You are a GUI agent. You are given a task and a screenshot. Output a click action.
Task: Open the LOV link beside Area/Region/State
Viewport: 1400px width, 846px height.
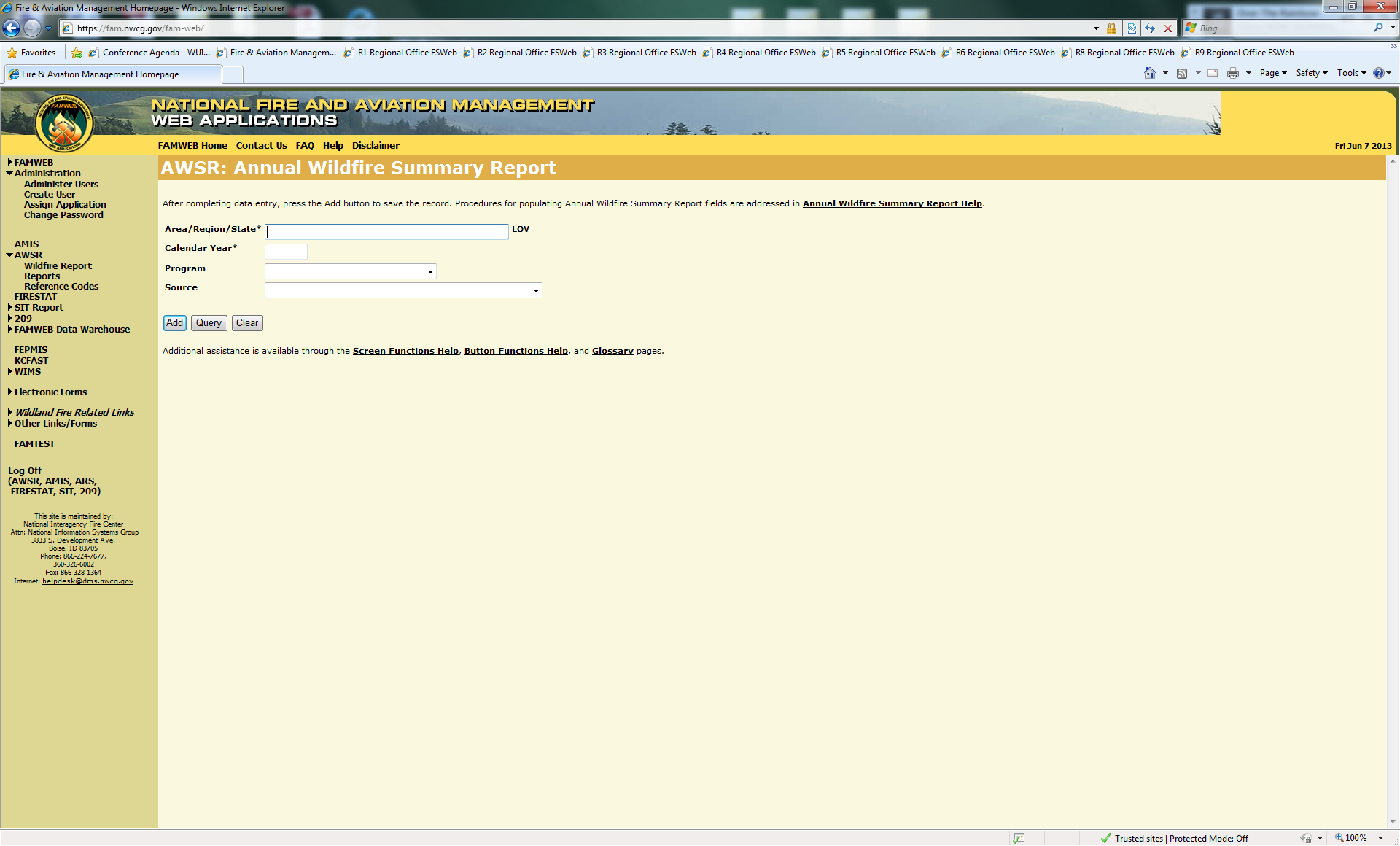520,229
